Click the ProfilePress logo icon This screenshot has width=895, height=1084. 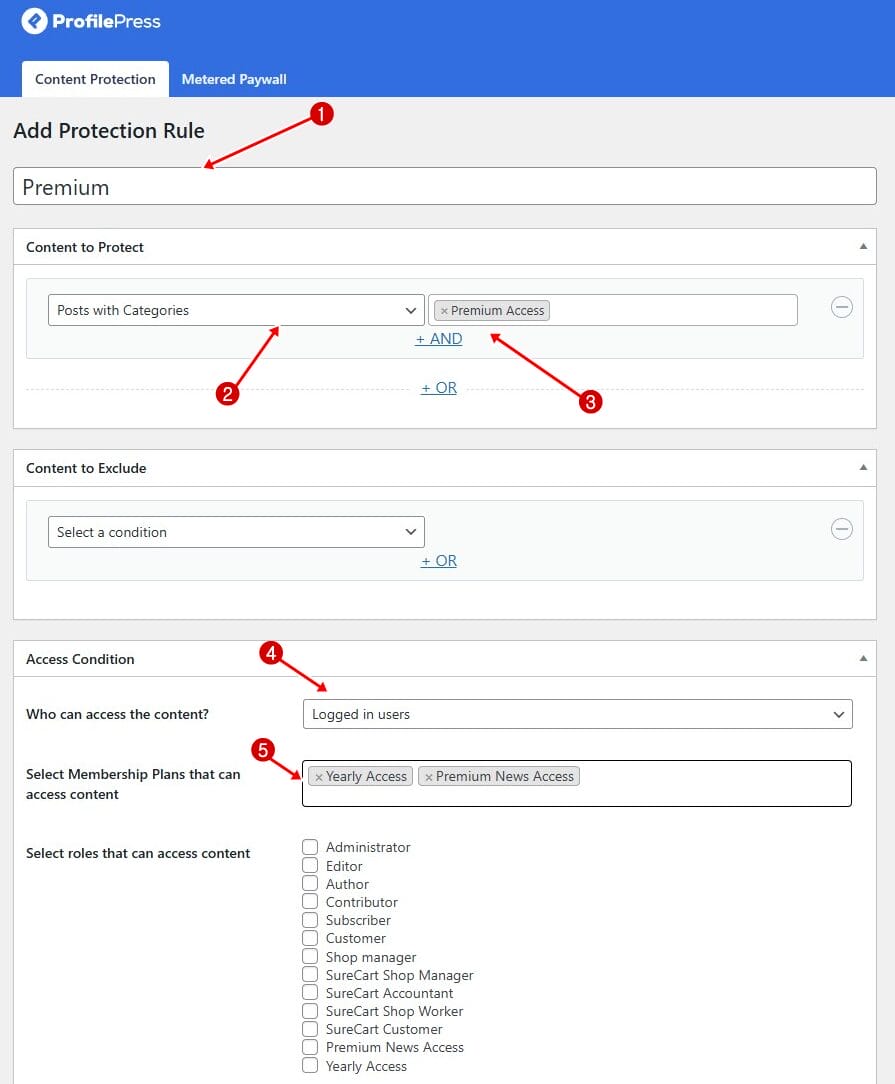pyautogui.click(x=35, y=21)
